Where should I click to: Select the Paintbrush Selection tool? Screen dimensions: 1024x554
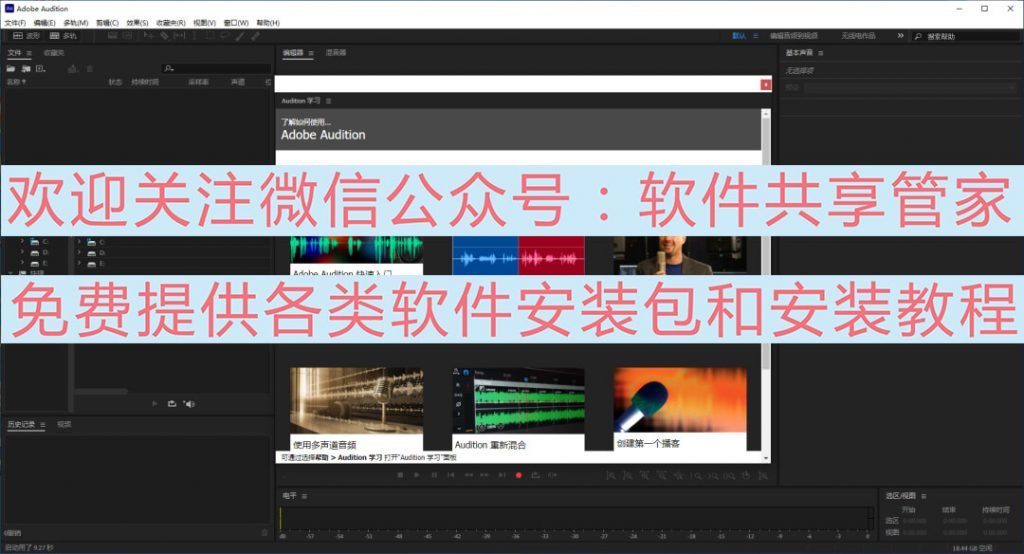pos(240,36)
